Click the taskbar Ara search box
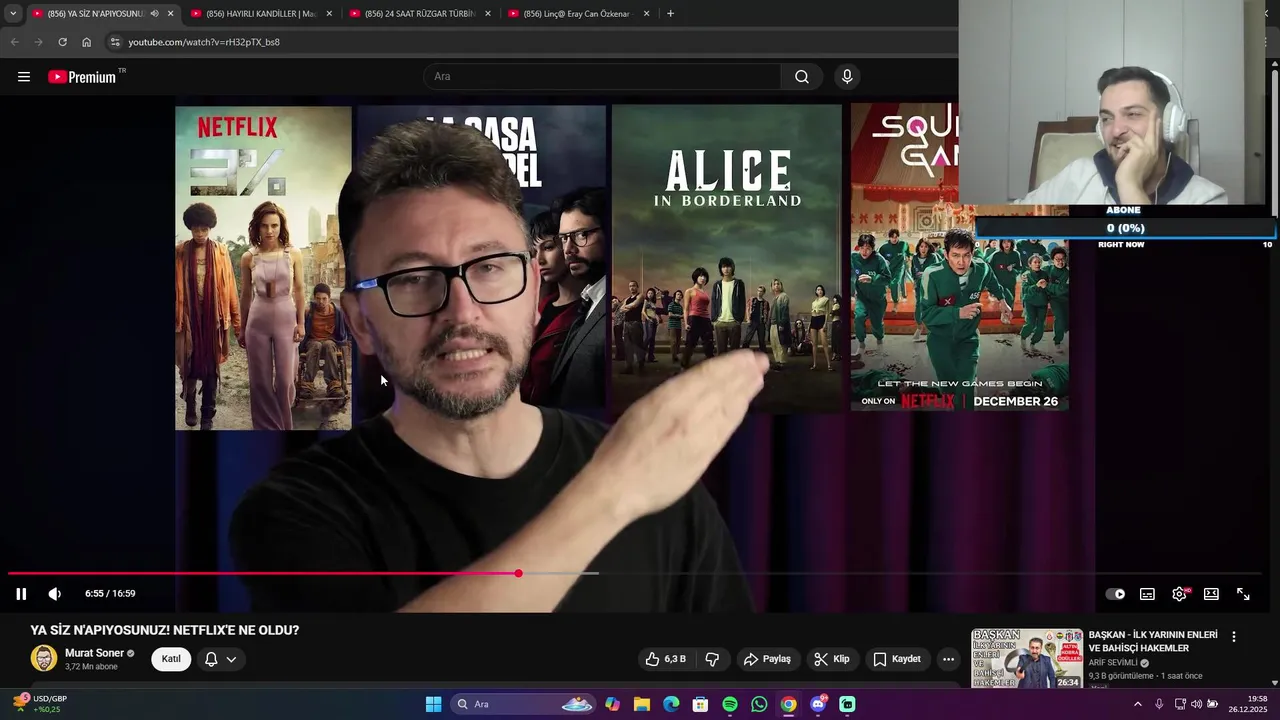 (x=524, y=704)
